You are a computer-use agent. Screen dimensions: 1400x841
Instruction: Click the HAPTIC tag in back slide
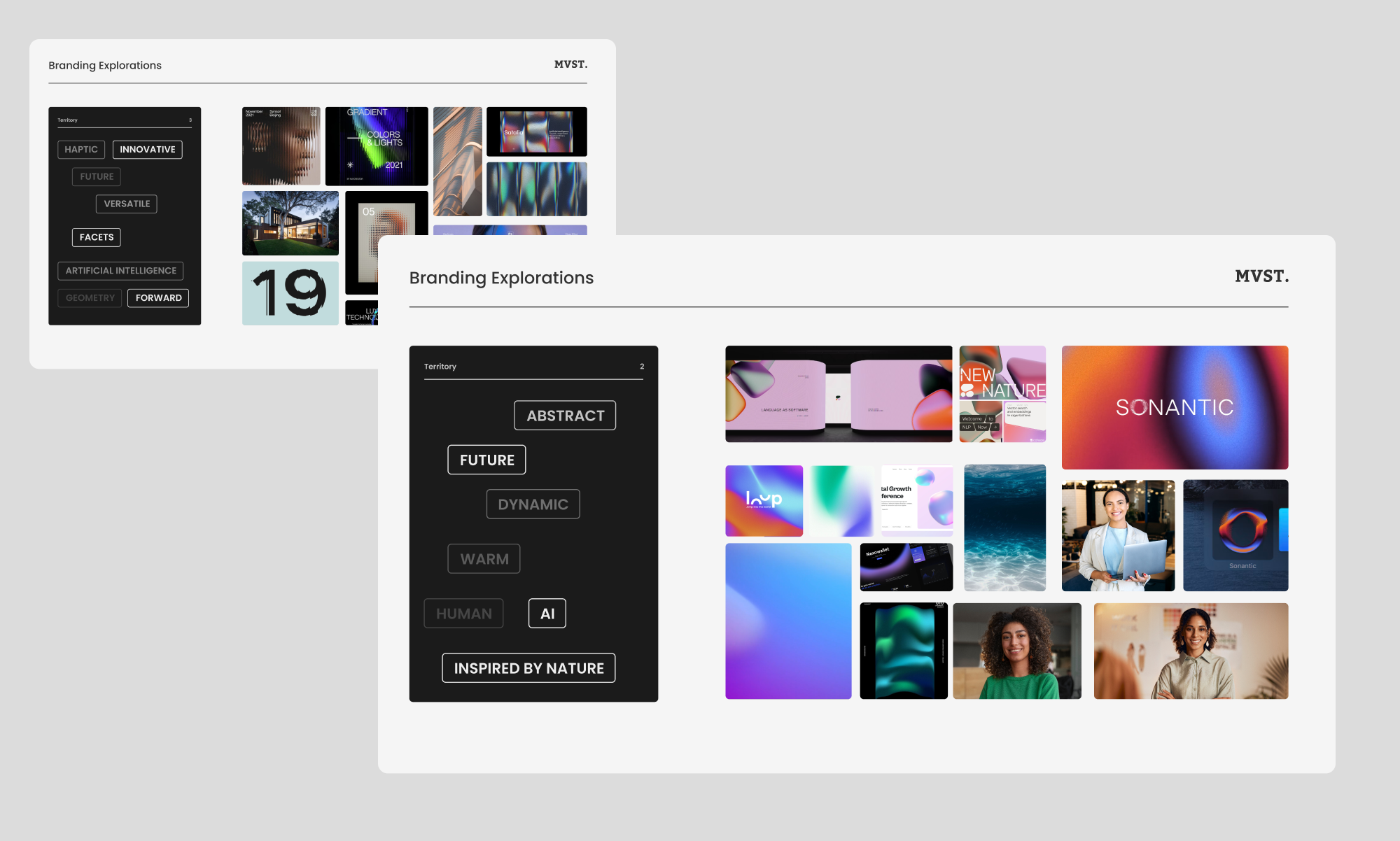coord(81,149)
